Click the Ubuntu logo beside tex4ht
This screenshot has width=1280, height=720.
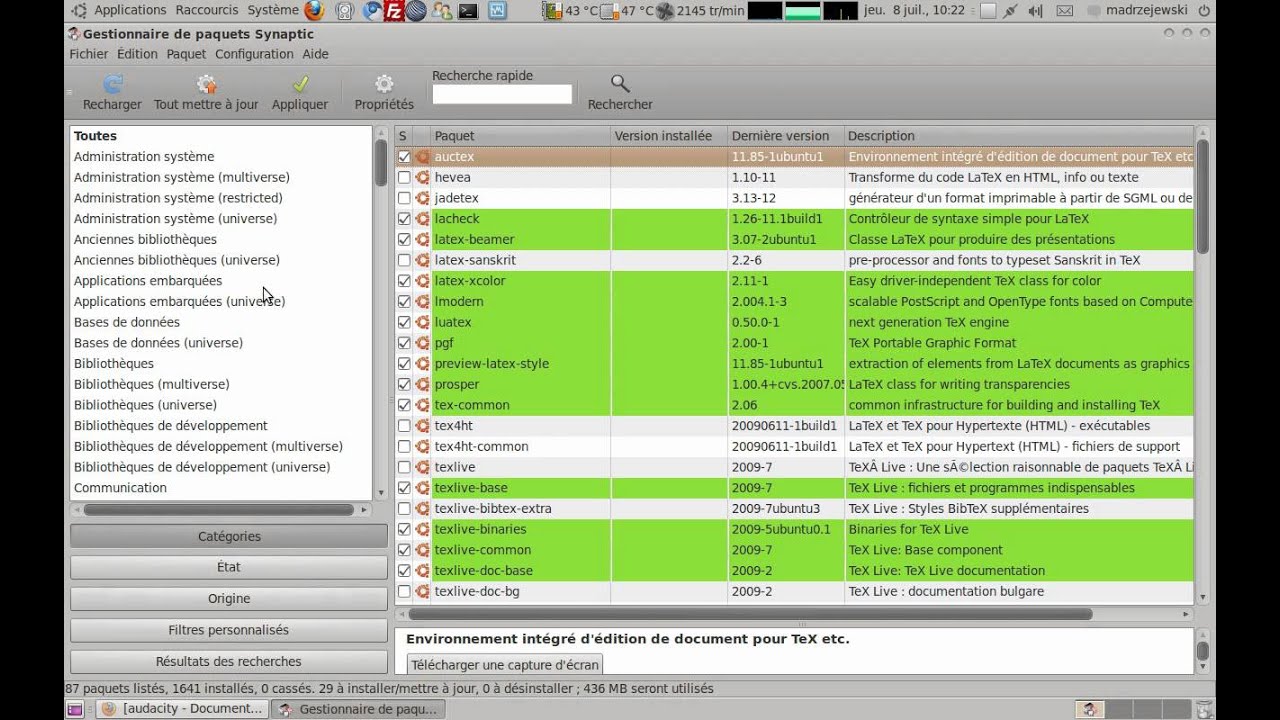[x=422, y=426]
